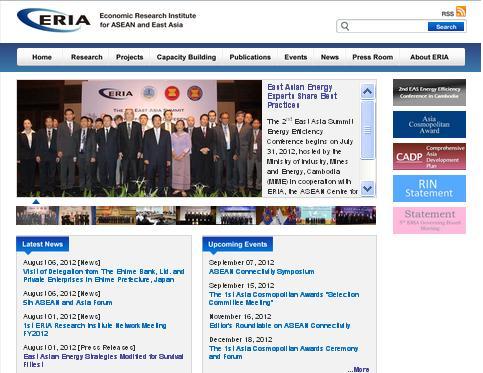Open the Publications menu item

click(250, 57)
